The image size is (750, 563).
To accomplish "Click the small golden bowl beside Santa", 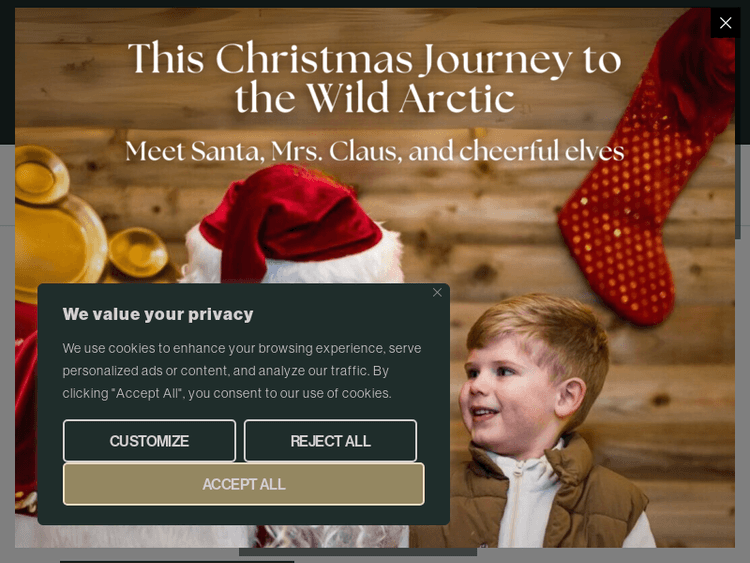I will (138, 255).
